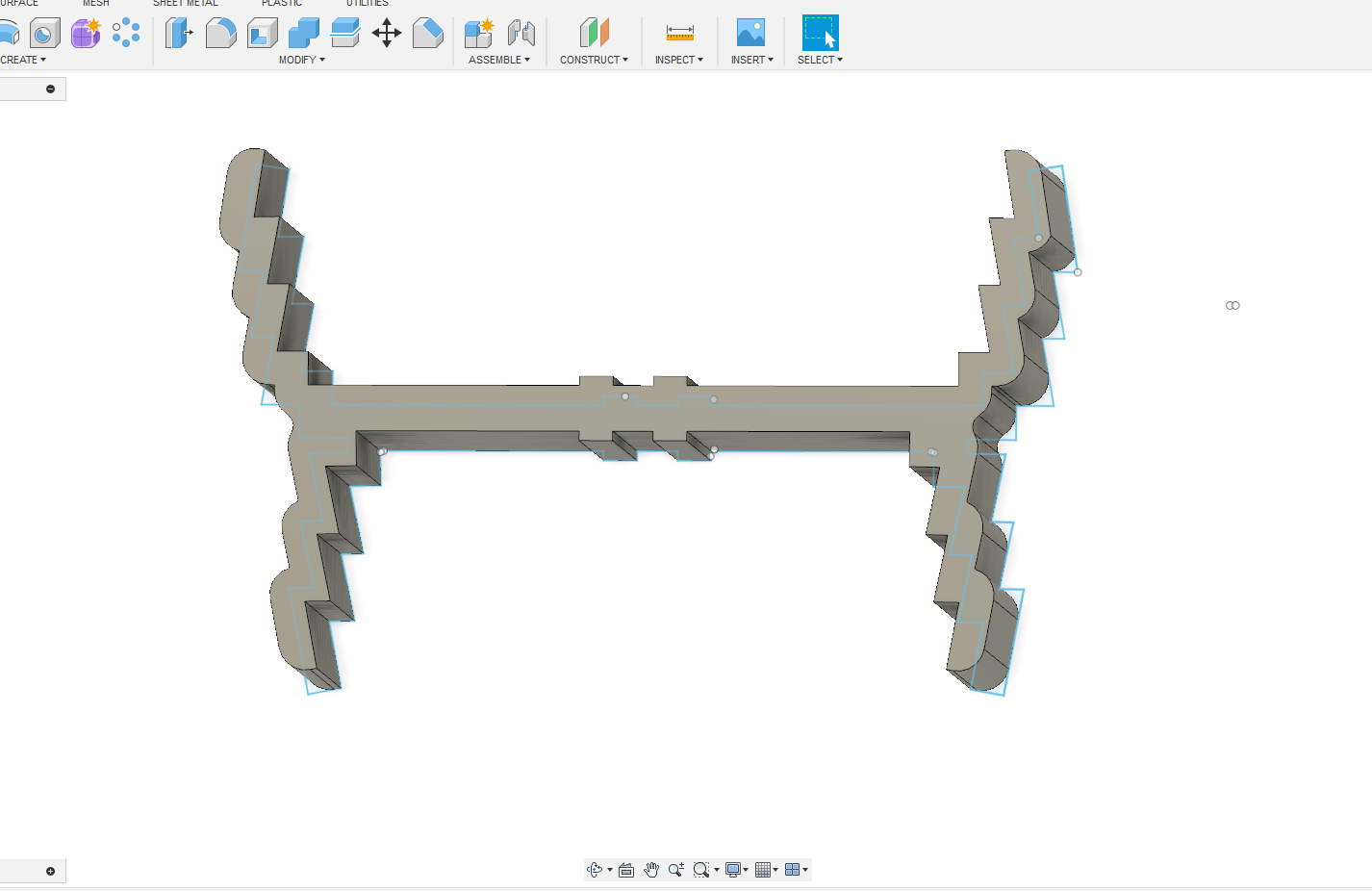Click the INSERT menu label
The height and width of the screenshot is (891, 1372).
click(751, 60)
